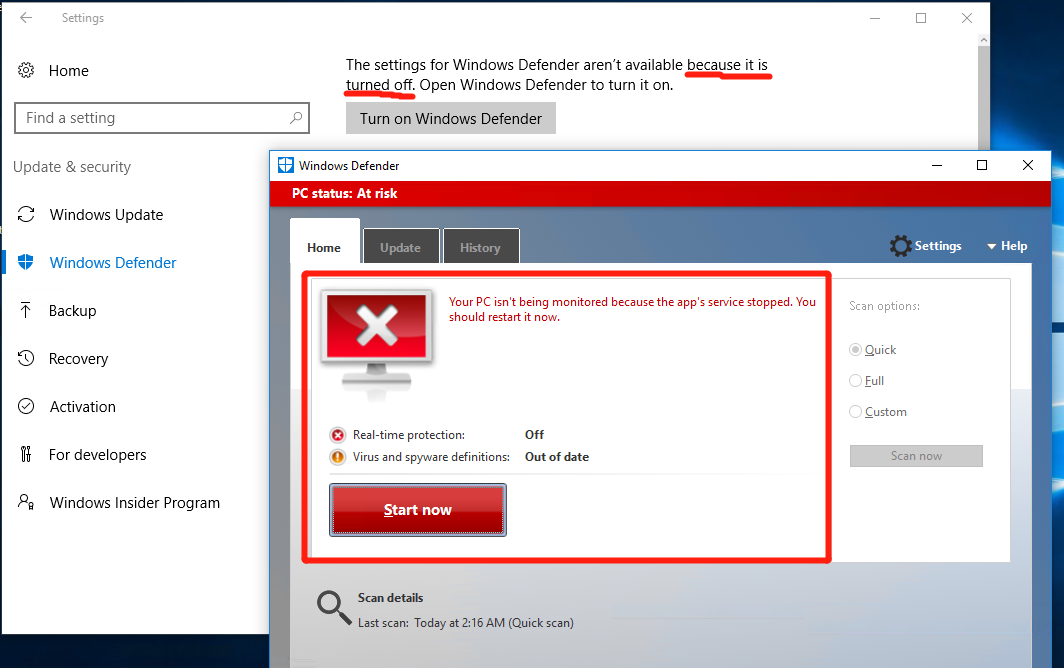Open the History tab in Defender
The image size is (1064, 668).
point(480,248)
